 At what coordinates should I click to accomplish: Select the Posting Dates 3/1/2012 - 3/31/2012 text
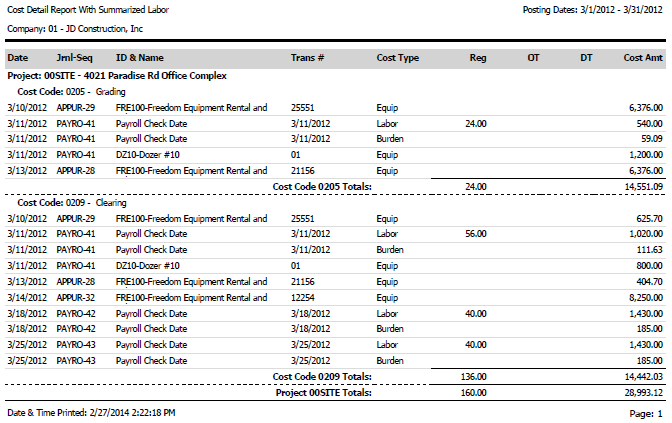(x=592, y=9)
